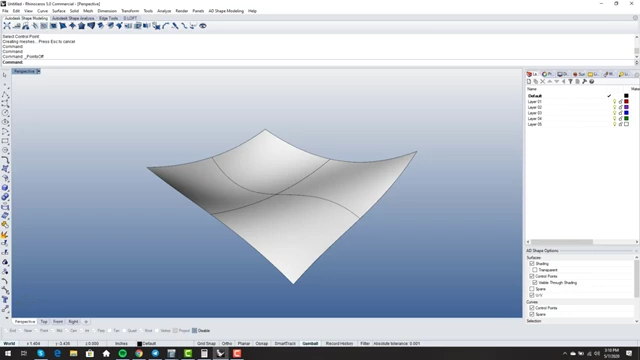Toggle Grid Snap in the status bar

tap(206, 344)
